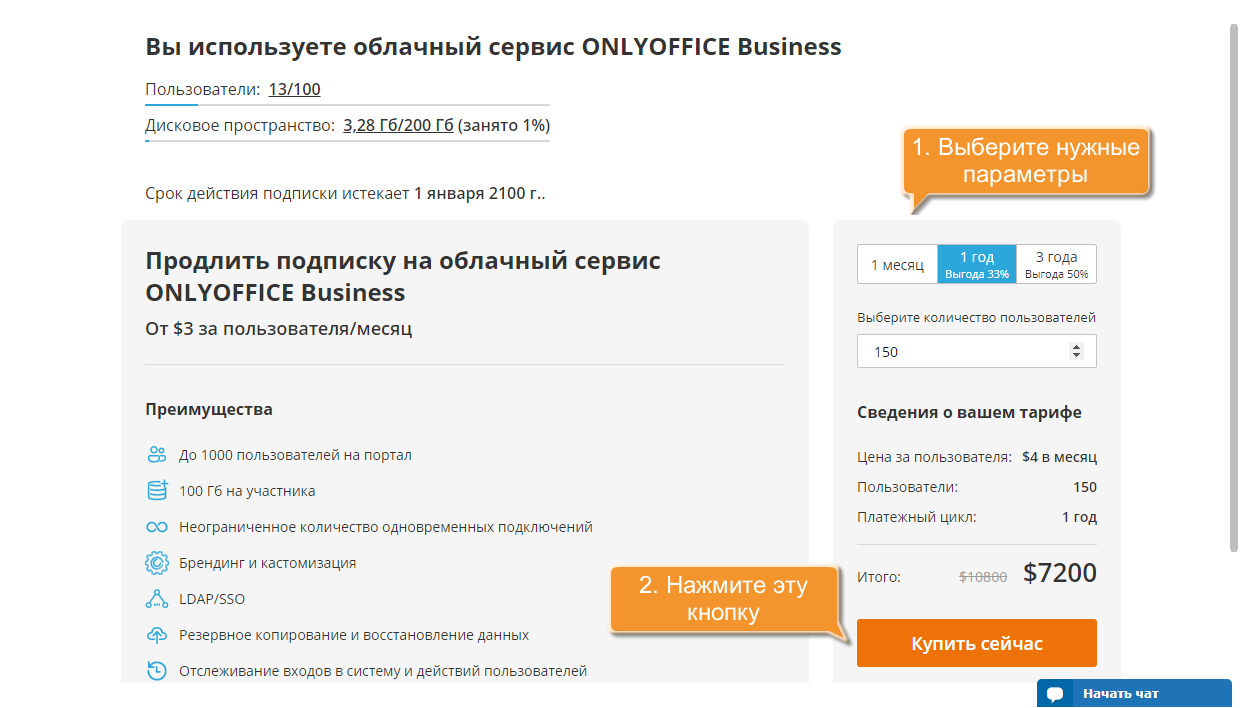Open the "Начать чат" chat widget
1240x708 pixels.
(1134, 694)
